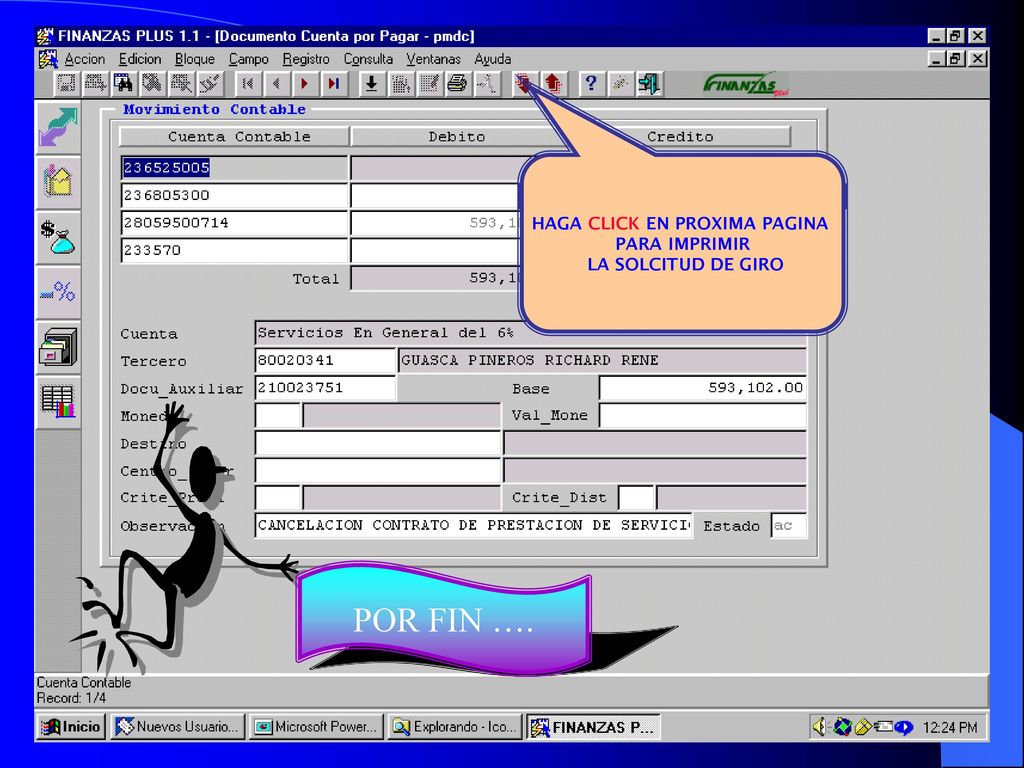1024x768 pixels.
Task: Click the Debito column header
Action: tap(456, 136)
